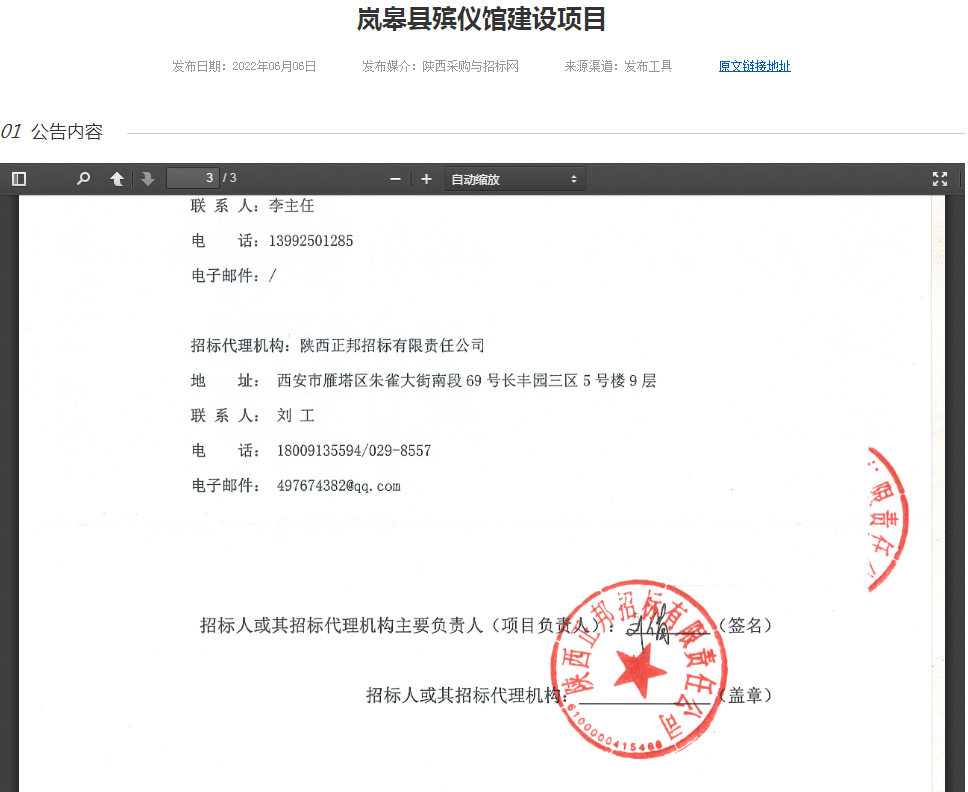The image size is (968, 792).
Task: Click the 来源渠道: 发布工具 text
Action: (x=618, y=66)
